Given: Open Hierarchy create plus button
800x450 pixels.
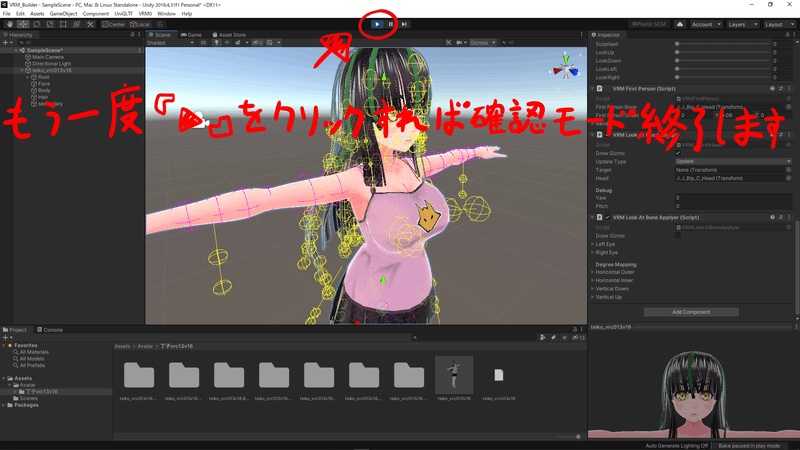Looking at the screenshot, I should pos(6,43).
